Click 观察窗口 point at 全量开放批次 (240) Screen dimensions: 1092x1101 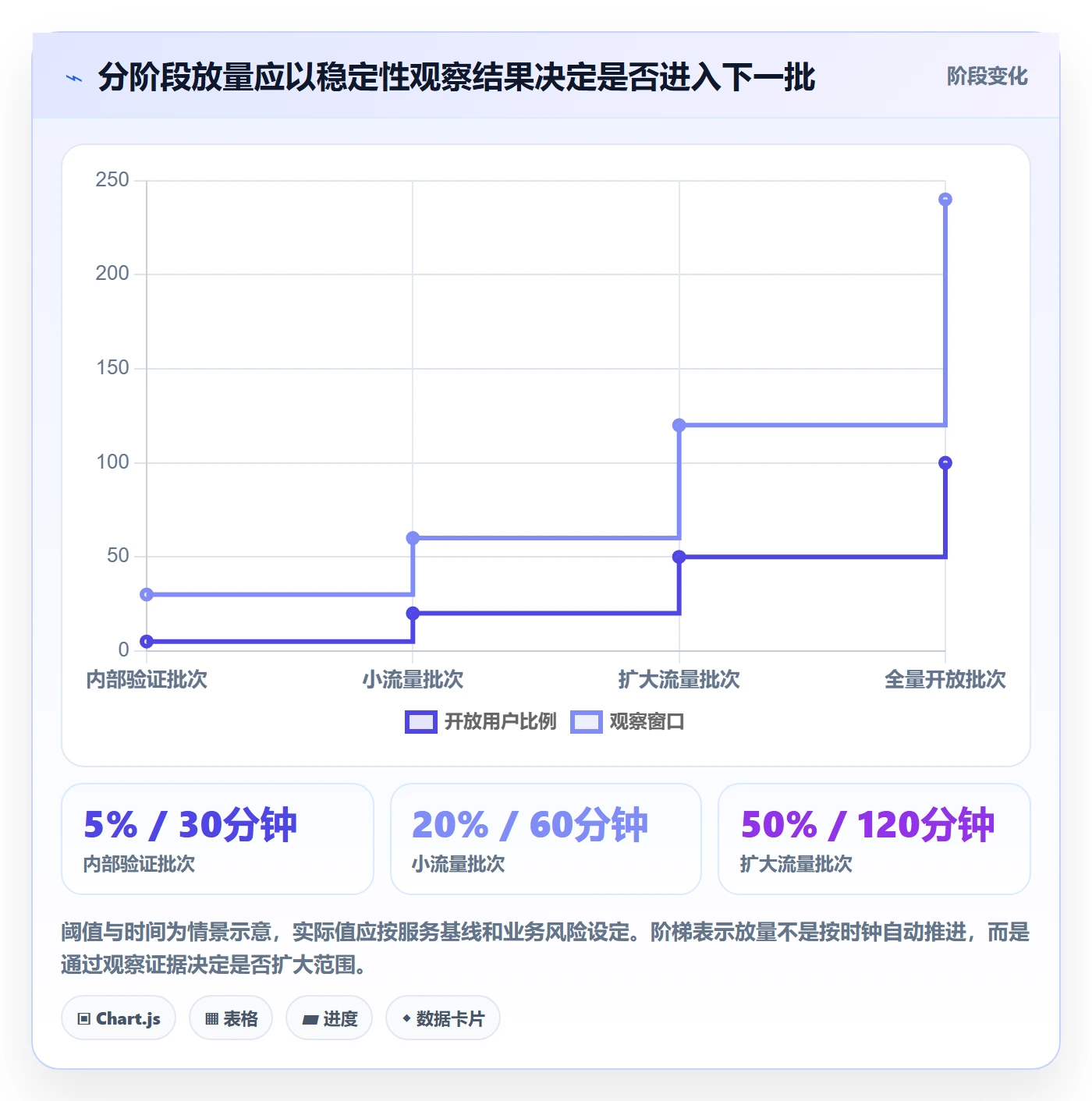(x=945, y=200)
